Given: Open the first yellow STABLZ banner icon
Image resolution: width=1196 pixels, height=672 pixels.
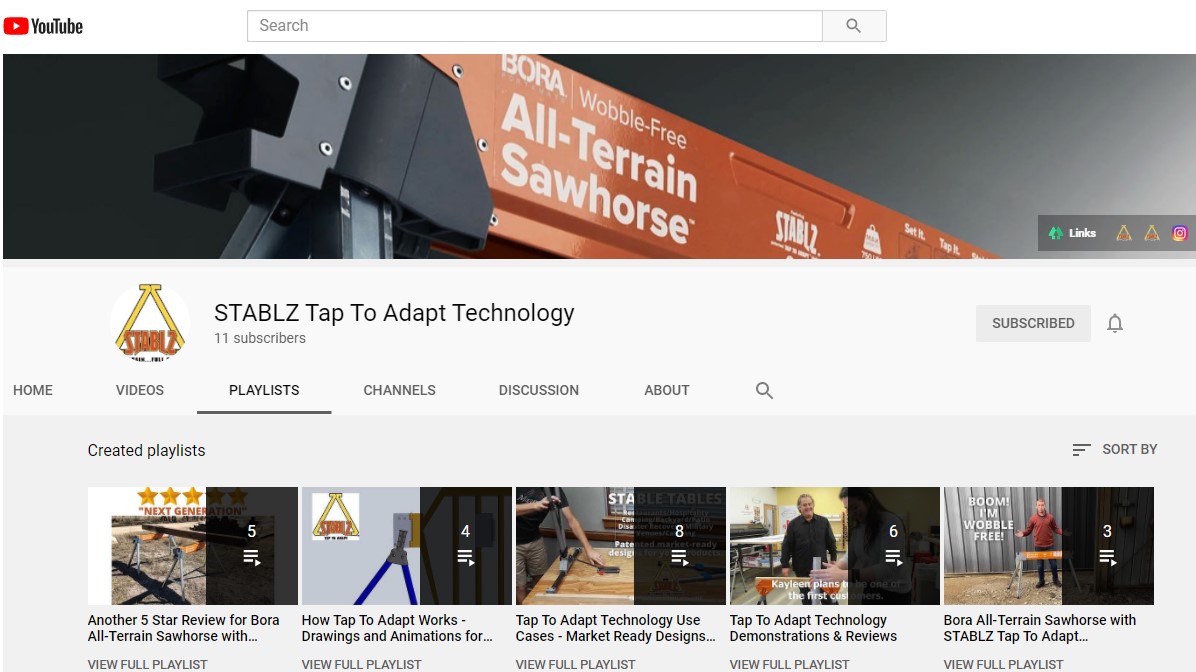Looking at the screenshot, I should tap(1124, 233).
